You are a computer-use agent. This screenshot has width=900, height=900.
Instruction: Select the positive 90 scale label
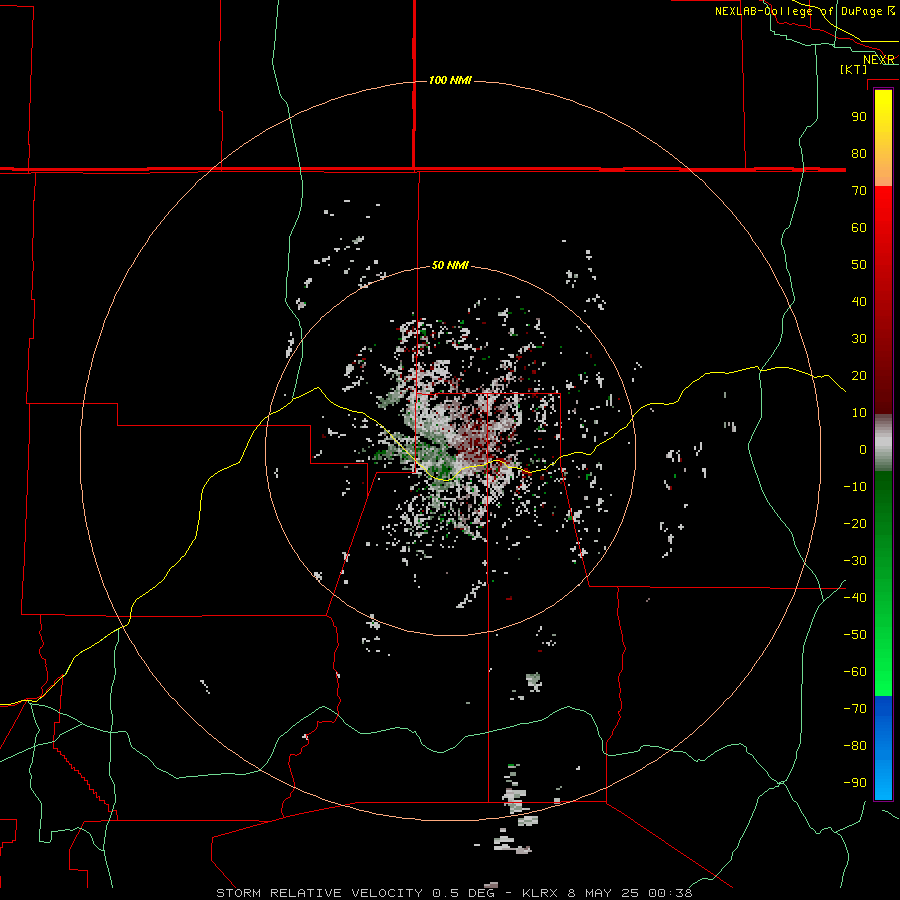click(x=859, y=117)
